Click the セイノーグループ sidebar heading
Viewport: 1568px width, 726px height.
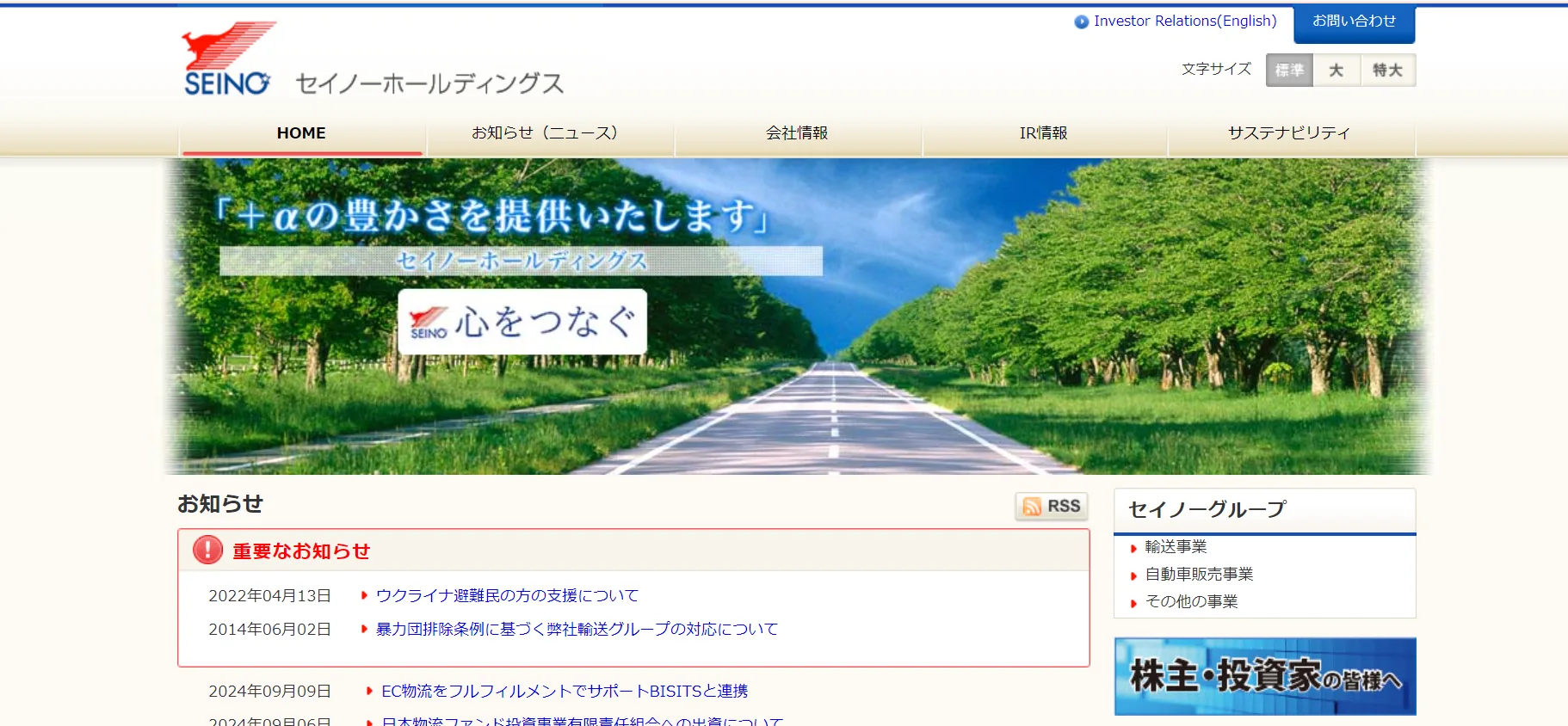click(1207, 509)
